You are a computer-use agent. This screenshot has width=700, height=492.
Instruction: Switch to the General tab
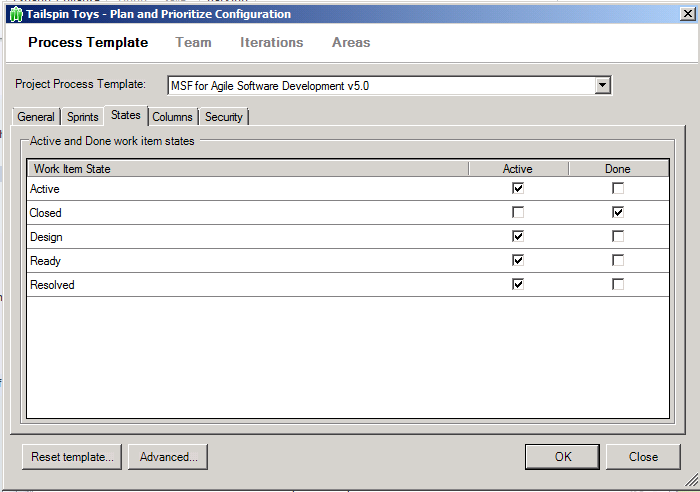(36, 117)
